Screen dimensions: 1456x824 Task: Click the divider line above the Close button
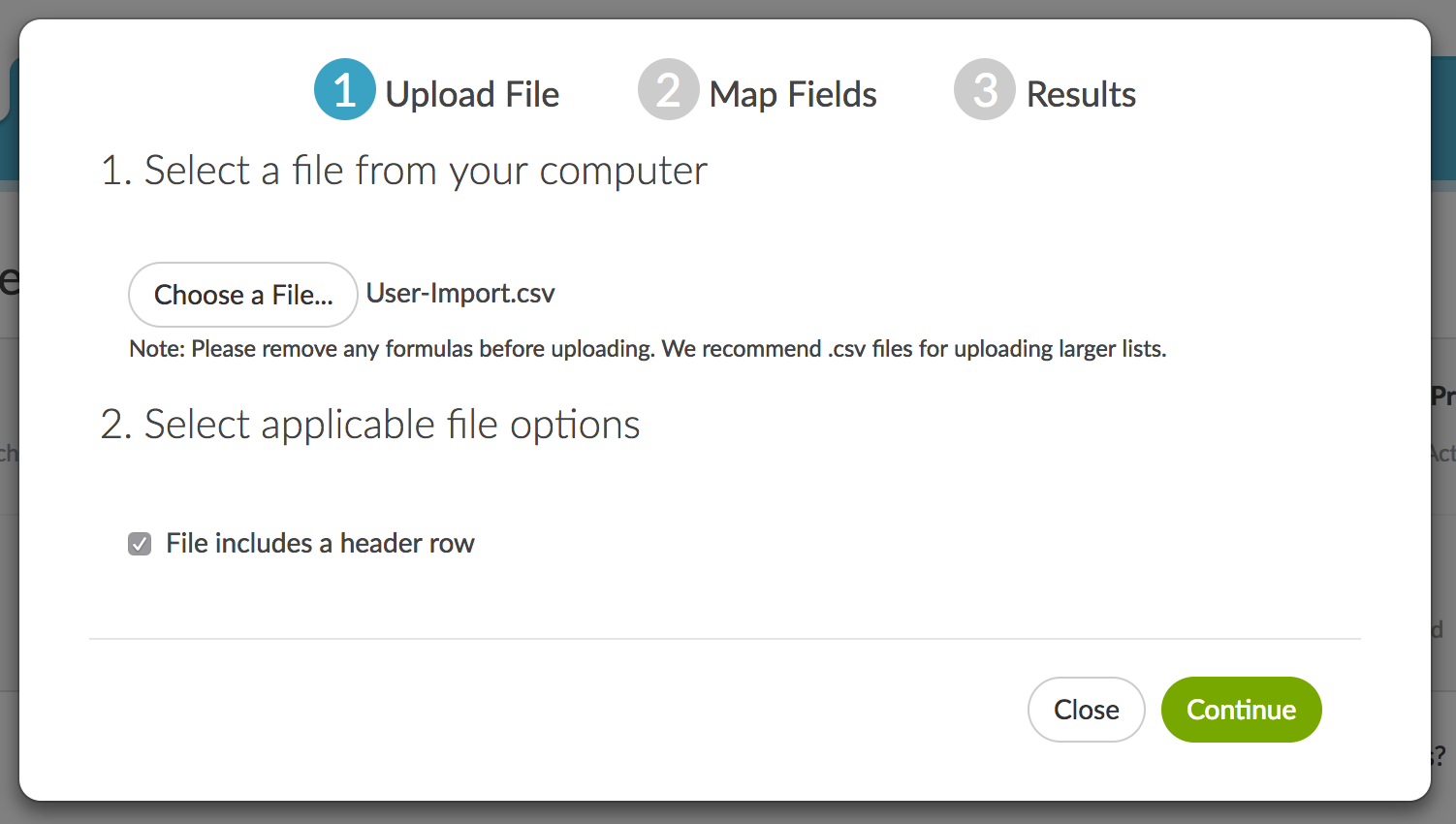pos(725,639)
